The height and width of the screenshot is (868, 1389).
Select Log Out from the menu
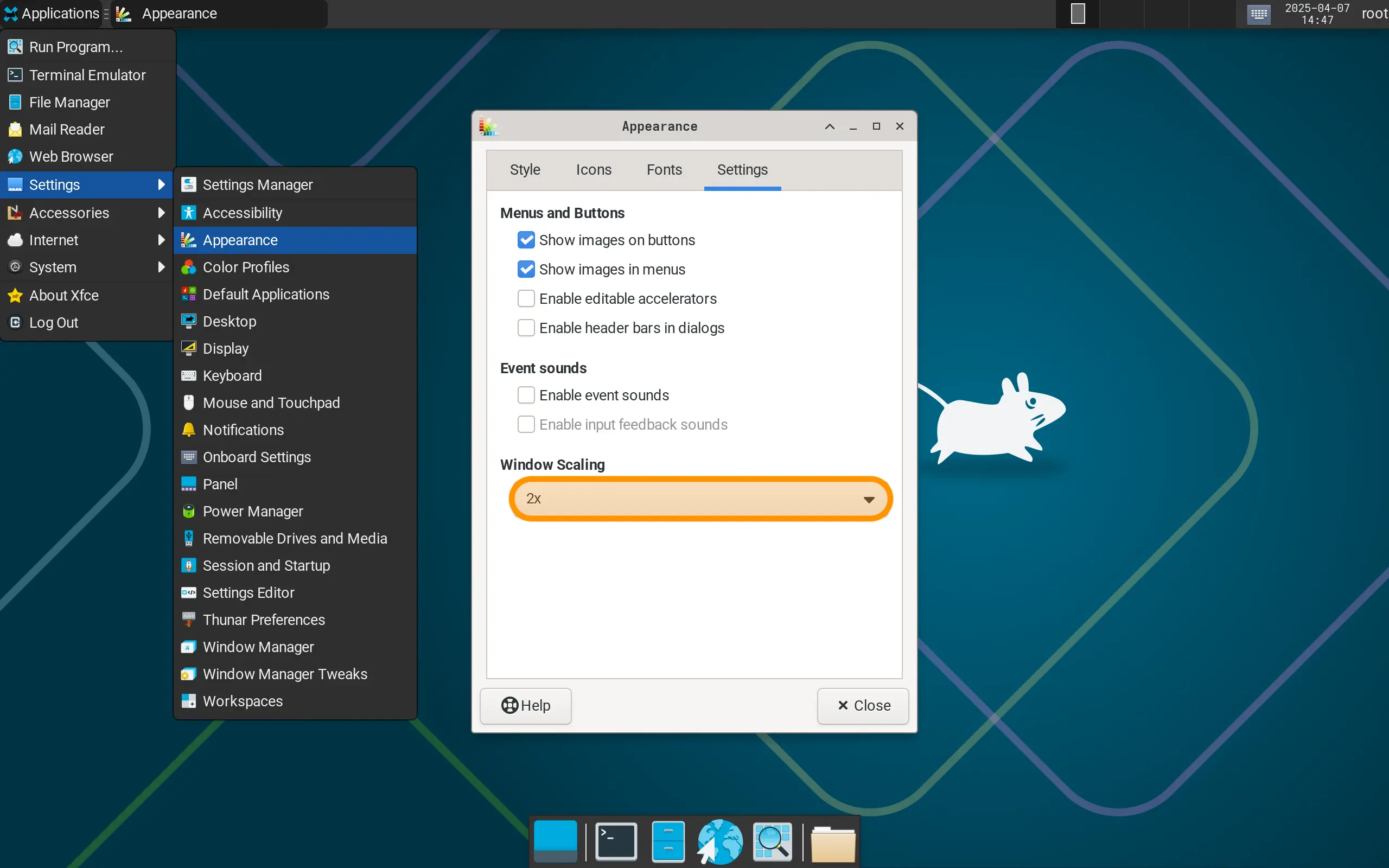click(87, 323)
